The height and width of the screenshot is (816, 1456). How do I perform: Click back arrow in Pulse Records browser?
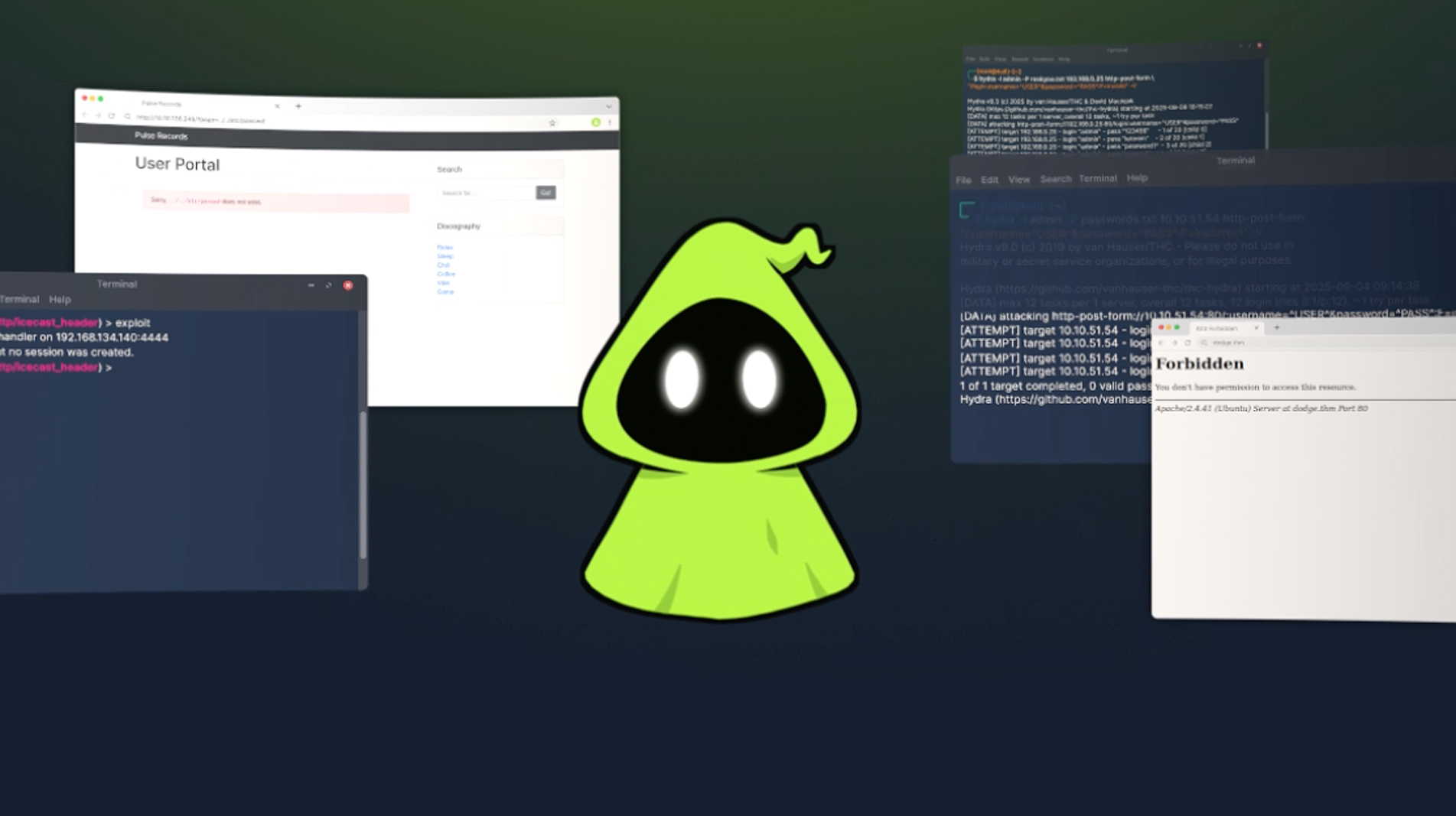(x=84, y=115)
